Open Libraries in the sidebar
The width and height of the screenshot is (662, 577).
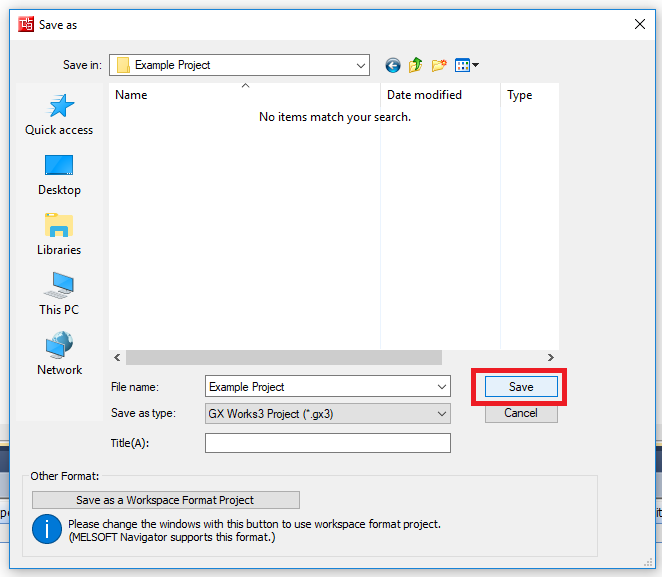(x=59, y=234)
